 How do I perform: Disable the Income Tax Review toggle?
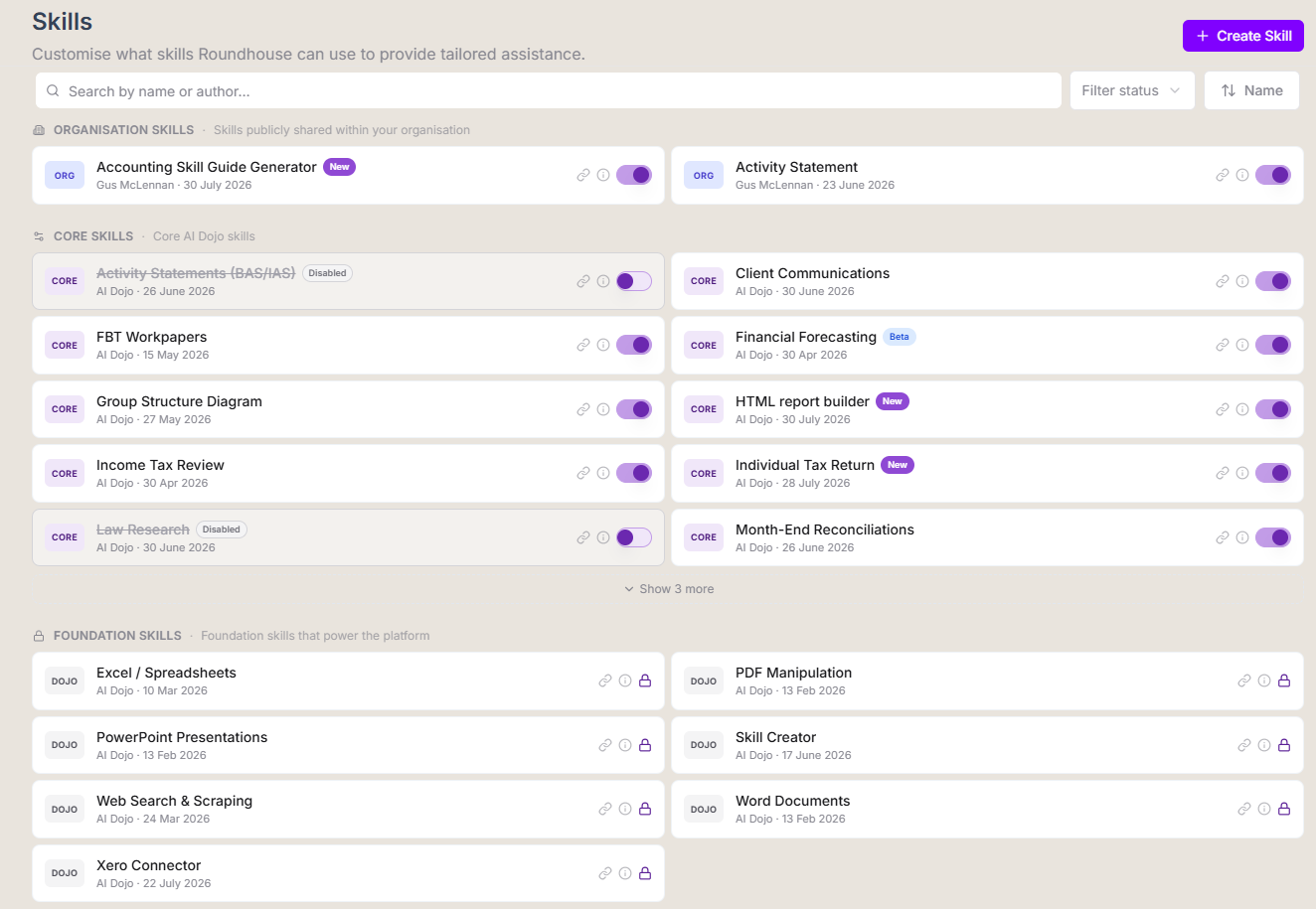[634, 473]
